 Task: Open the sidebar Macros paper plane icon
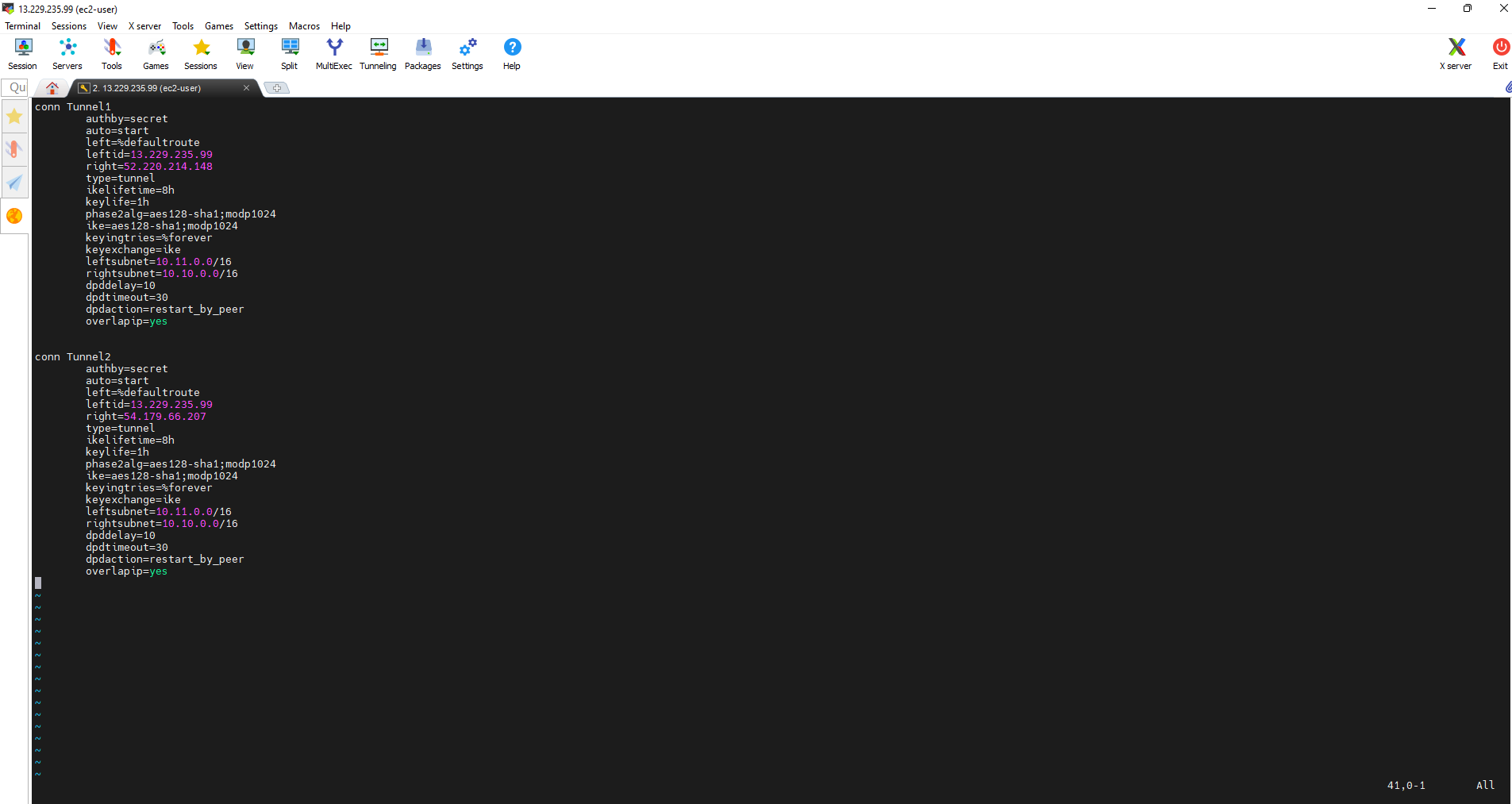tap(14, 183)
